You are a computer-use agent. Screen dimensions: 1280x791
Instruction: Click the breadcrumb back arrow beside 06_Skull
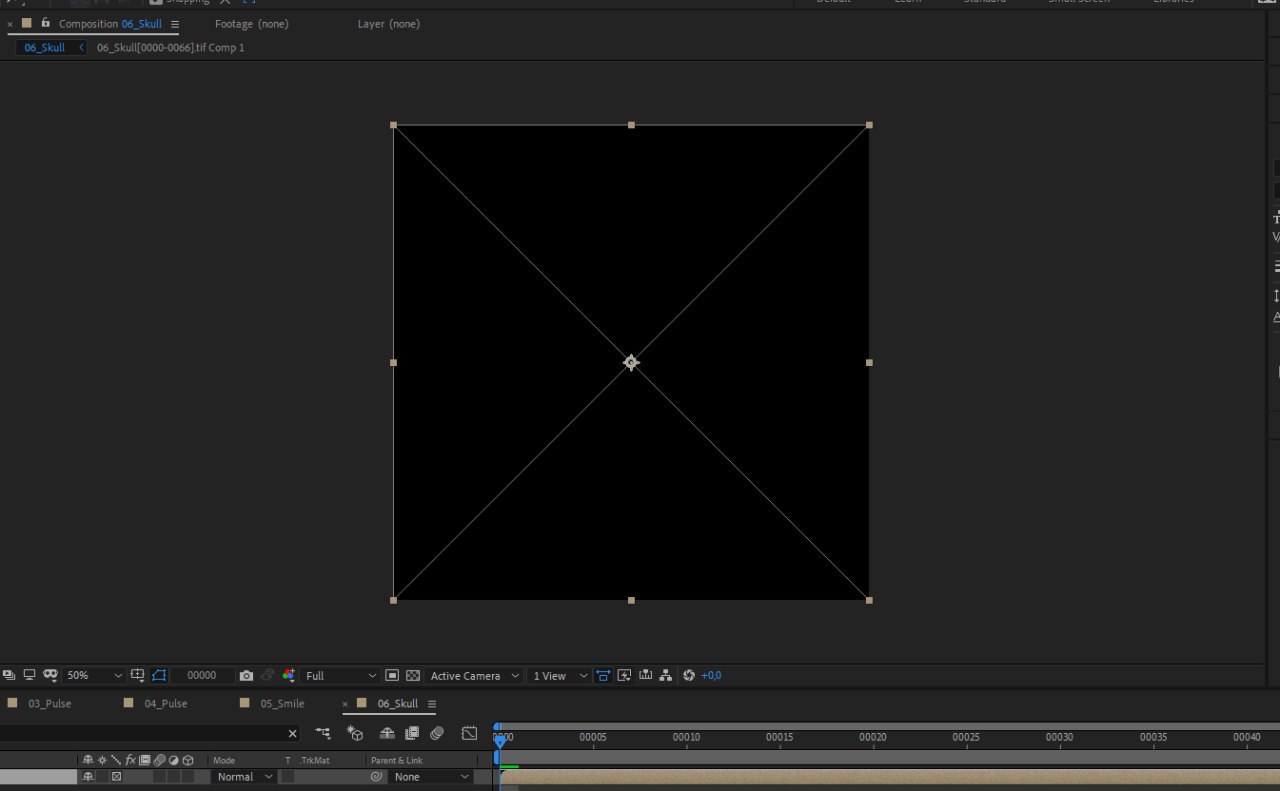pos(81,48)
